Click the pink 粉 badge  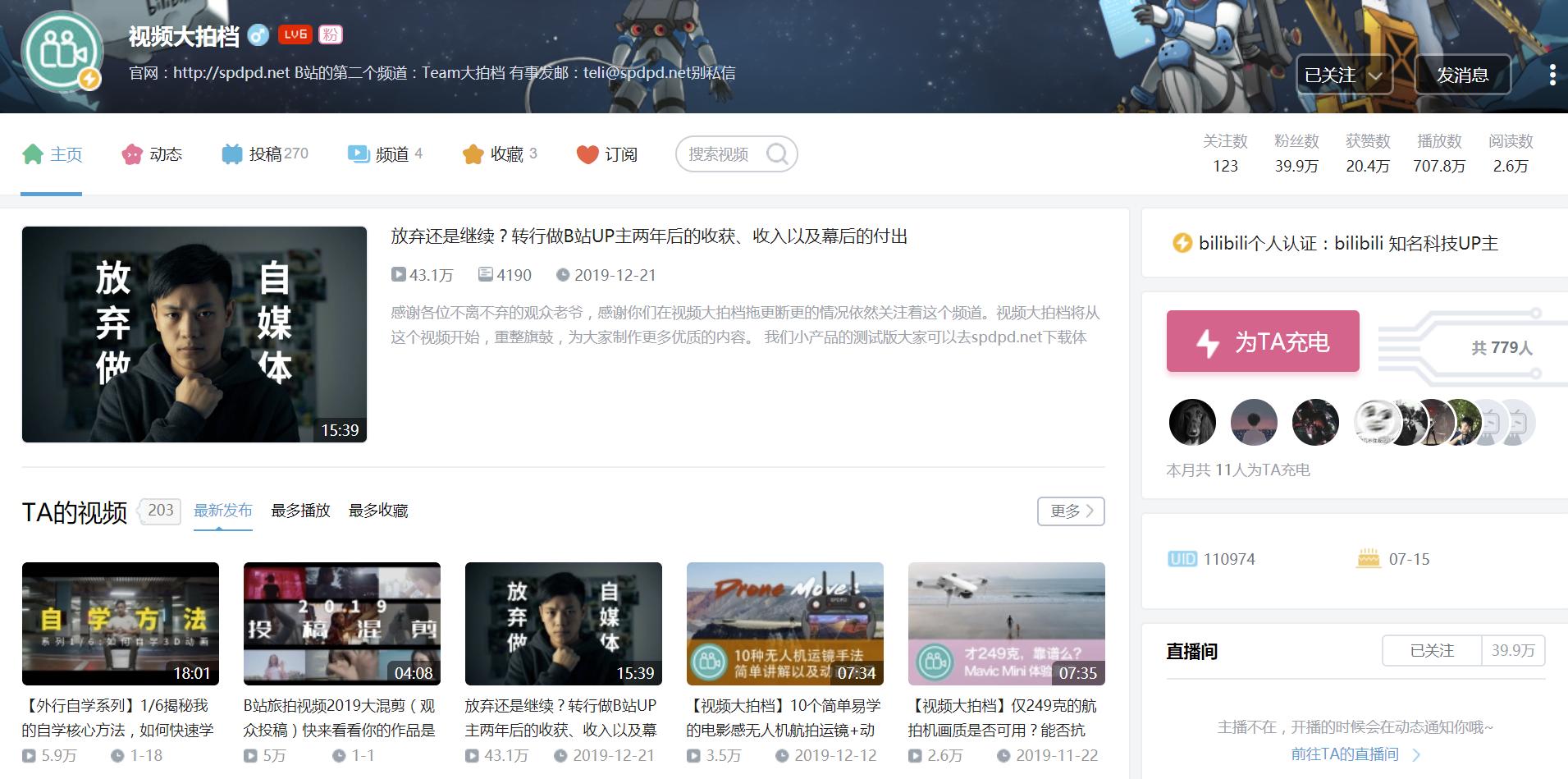pyautogui.click(x=331, y=34)
